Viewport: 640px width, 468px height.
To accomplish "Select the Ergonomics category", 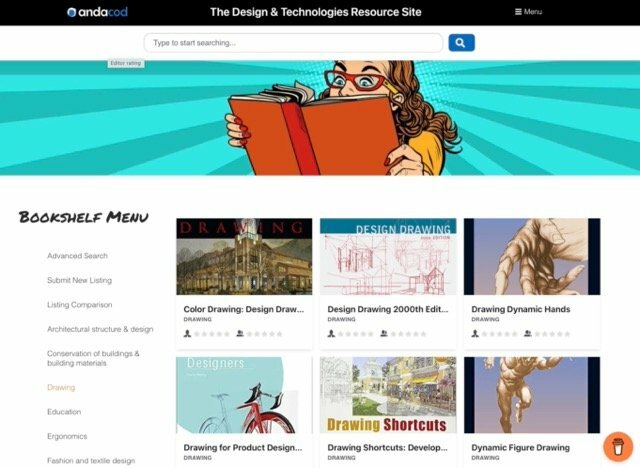I will point(67,437).
